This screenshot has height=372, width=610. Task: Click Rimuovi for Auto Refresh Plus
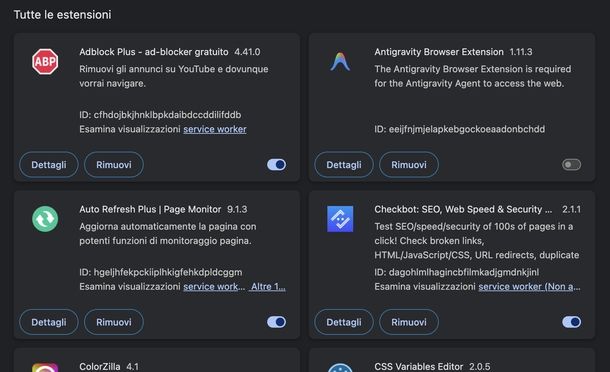[114, 322]
